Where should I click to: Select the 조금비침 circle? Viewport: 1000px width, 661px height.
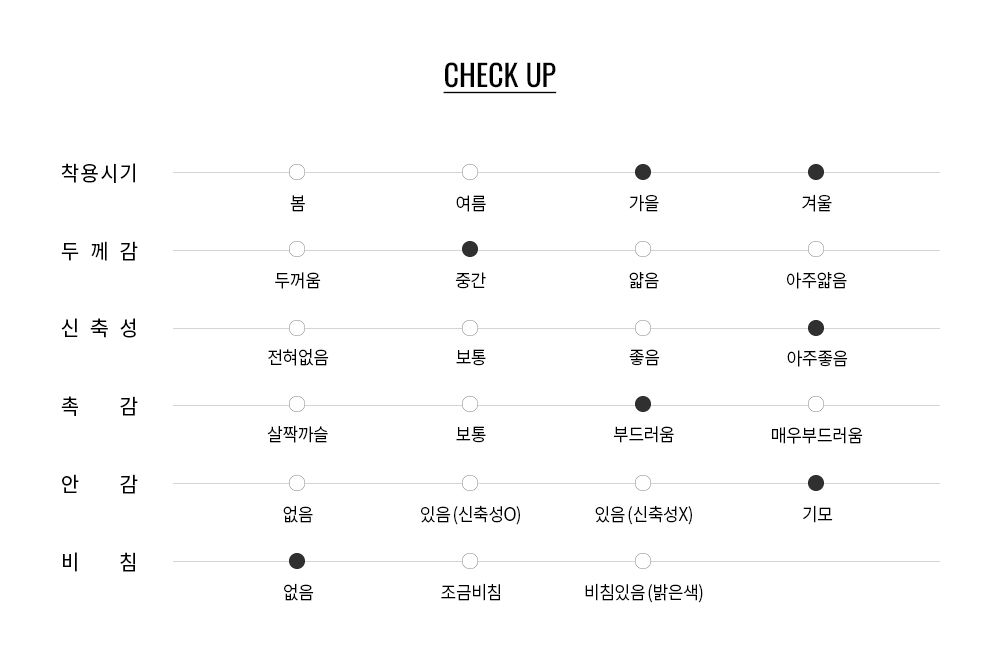(x=470, y=561)
